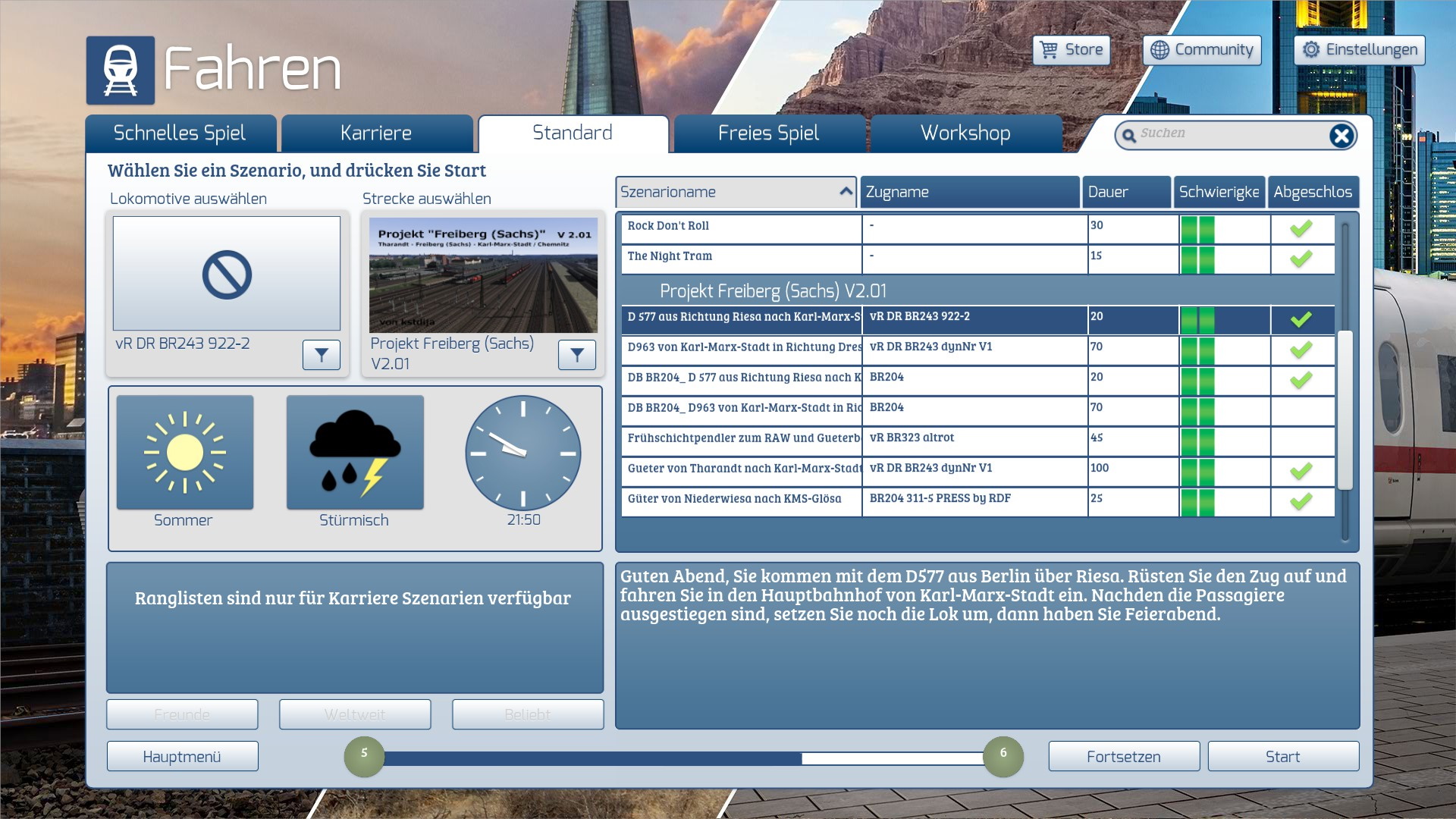Click the Fahren train logo icon
Viewport: 1456px width, 819px height.
pos(121,71)
